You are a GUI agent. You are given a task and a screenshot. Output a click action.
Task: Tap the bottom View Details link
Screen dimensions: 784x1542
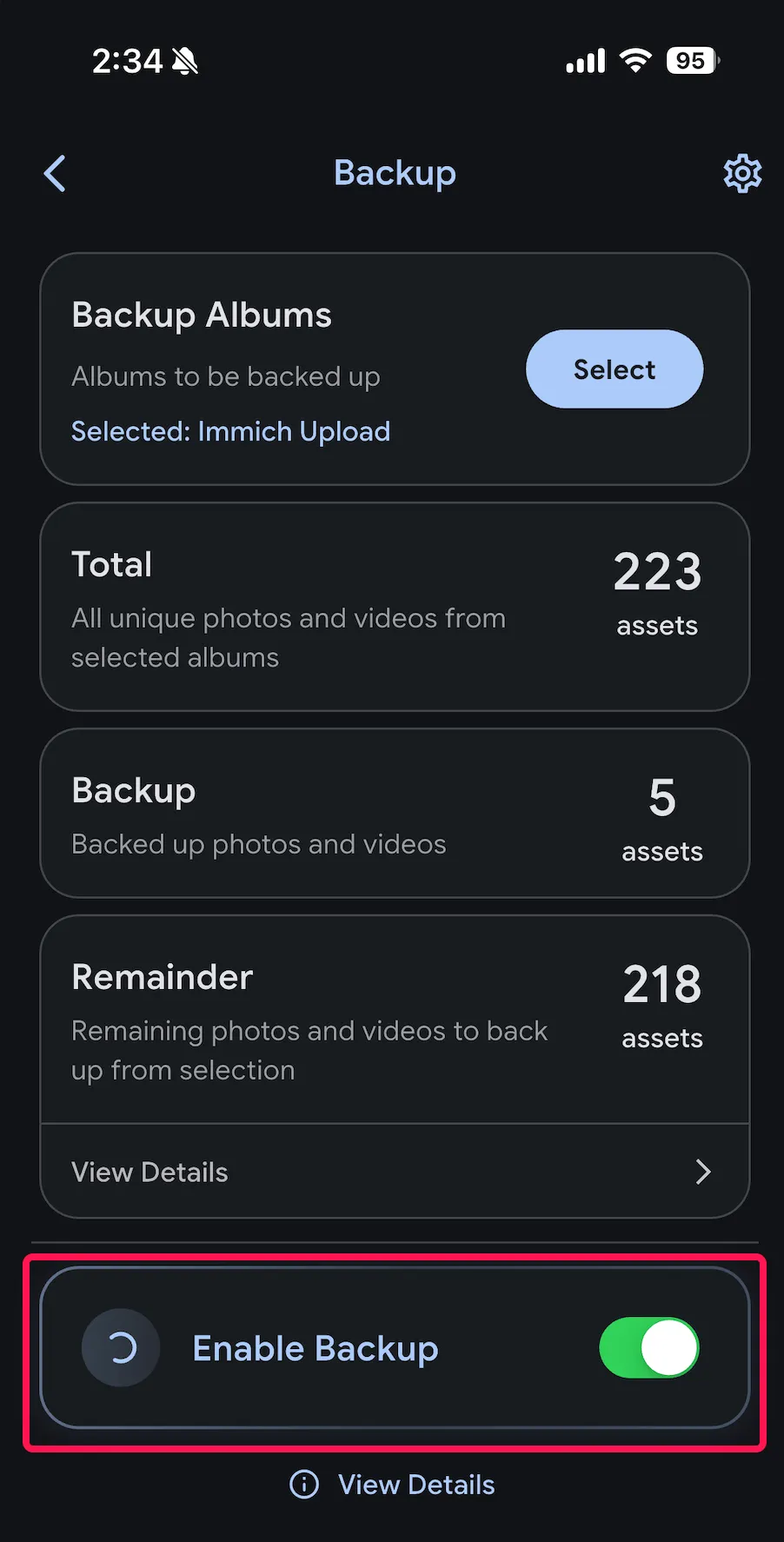click(416, 1485)
